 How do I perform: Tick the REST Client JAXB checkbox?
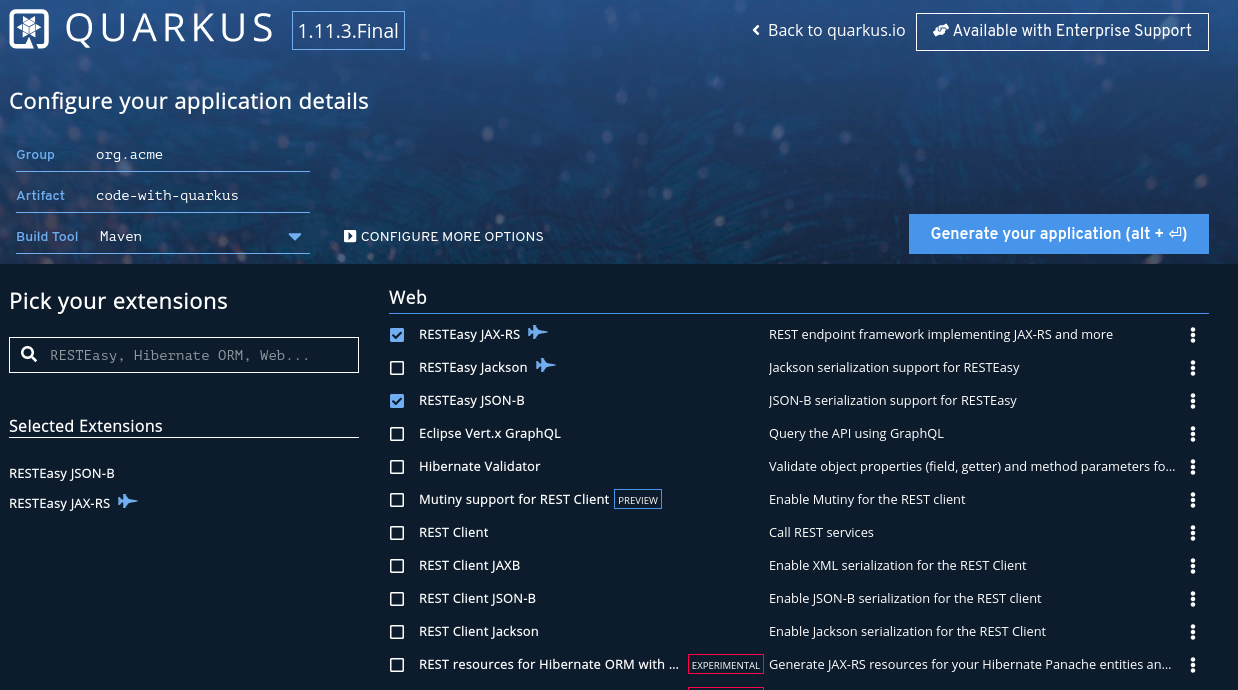point(397,566)
